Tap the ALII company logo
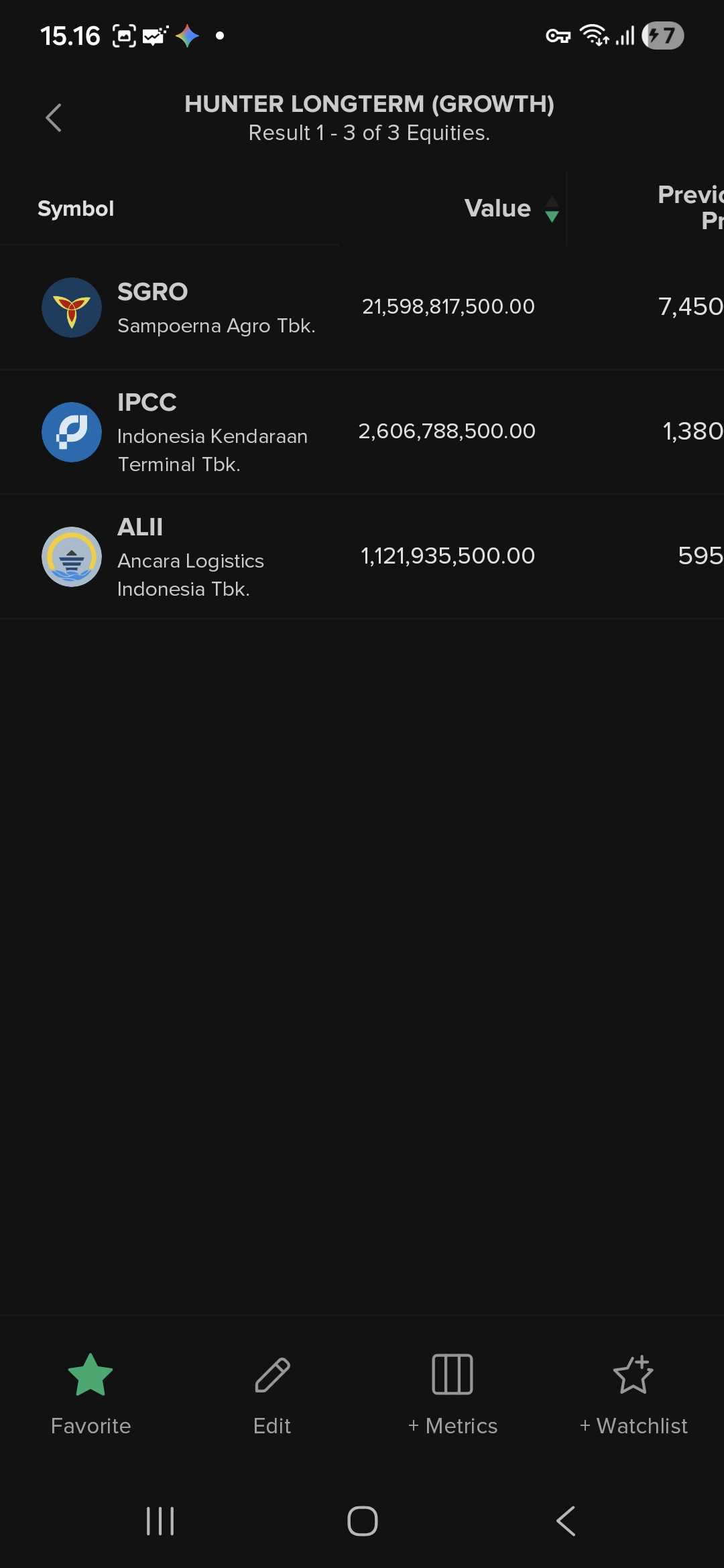The image size is (724, 1568). (x=72, y=557)
